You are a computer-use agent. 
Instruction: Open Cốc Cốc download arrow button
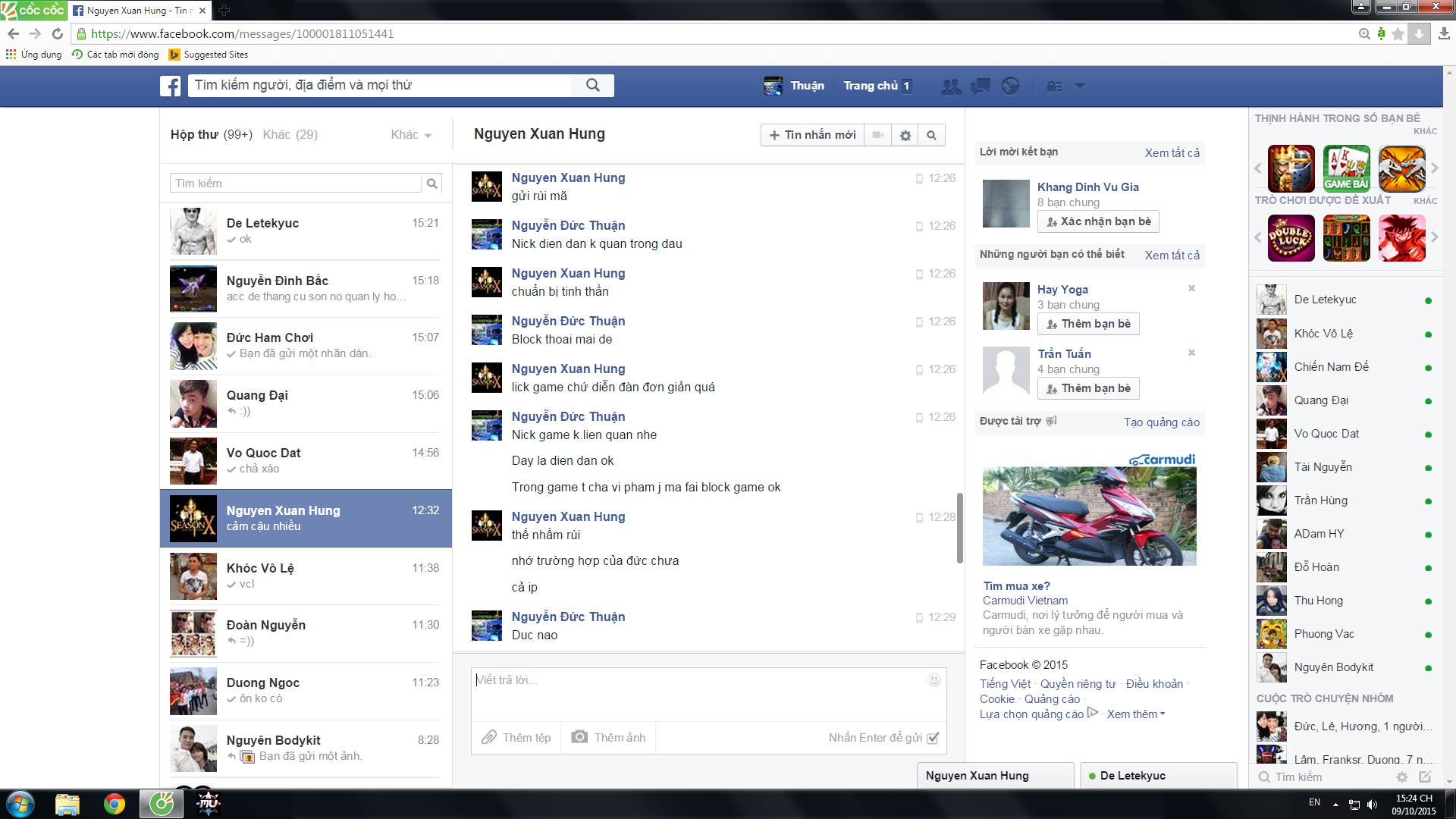pos(1419,34)
